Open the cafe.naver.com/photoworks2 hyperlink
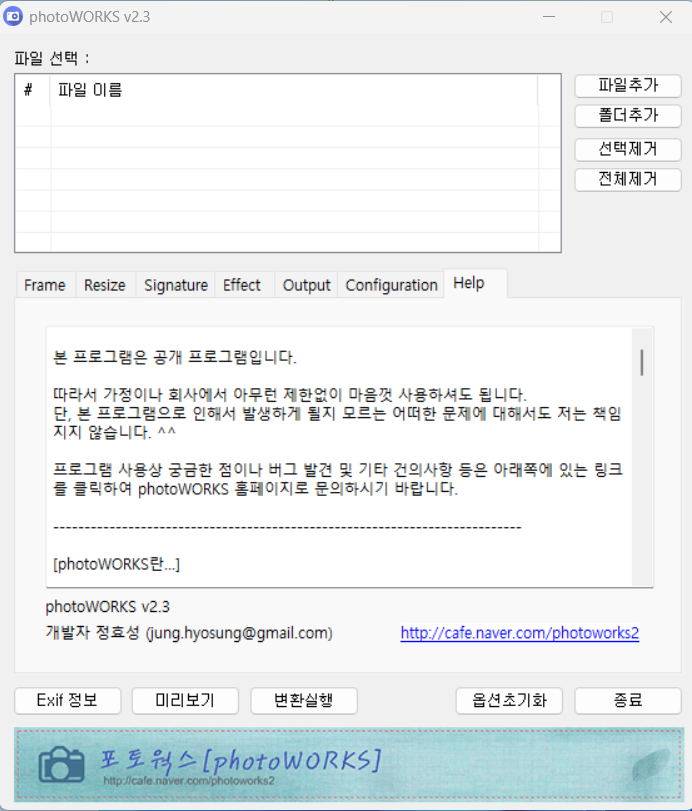Viewport: 692px width, 811px height. 520,633
